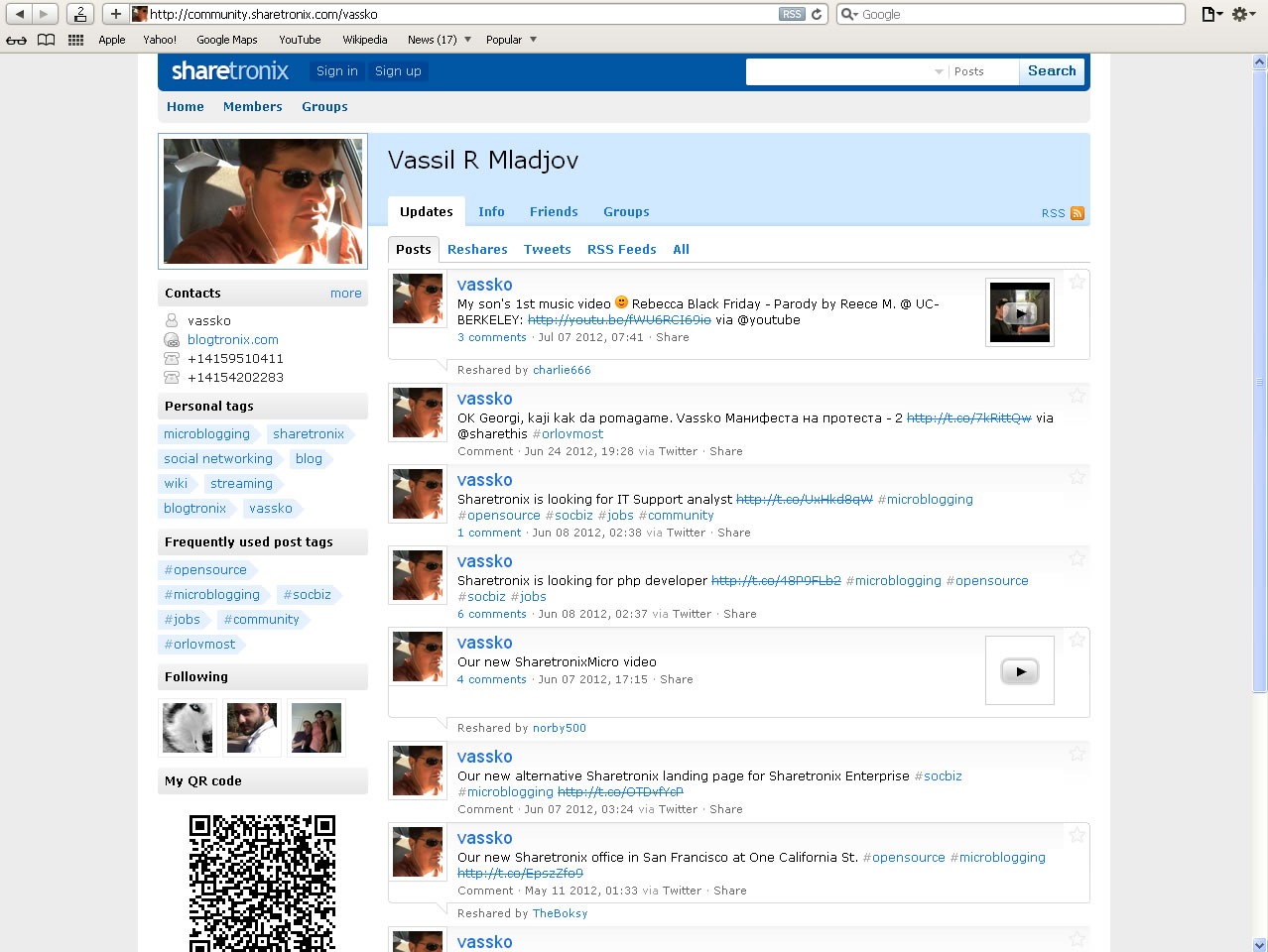Click the add bookmark plus button
The height and width of the screenshot is (952, 1268).
[116, 14]
